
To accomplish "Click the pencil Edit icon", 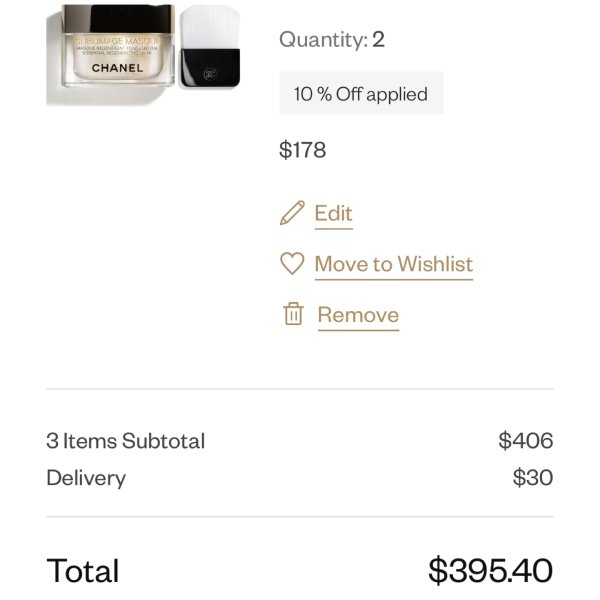I will point(292,213).
